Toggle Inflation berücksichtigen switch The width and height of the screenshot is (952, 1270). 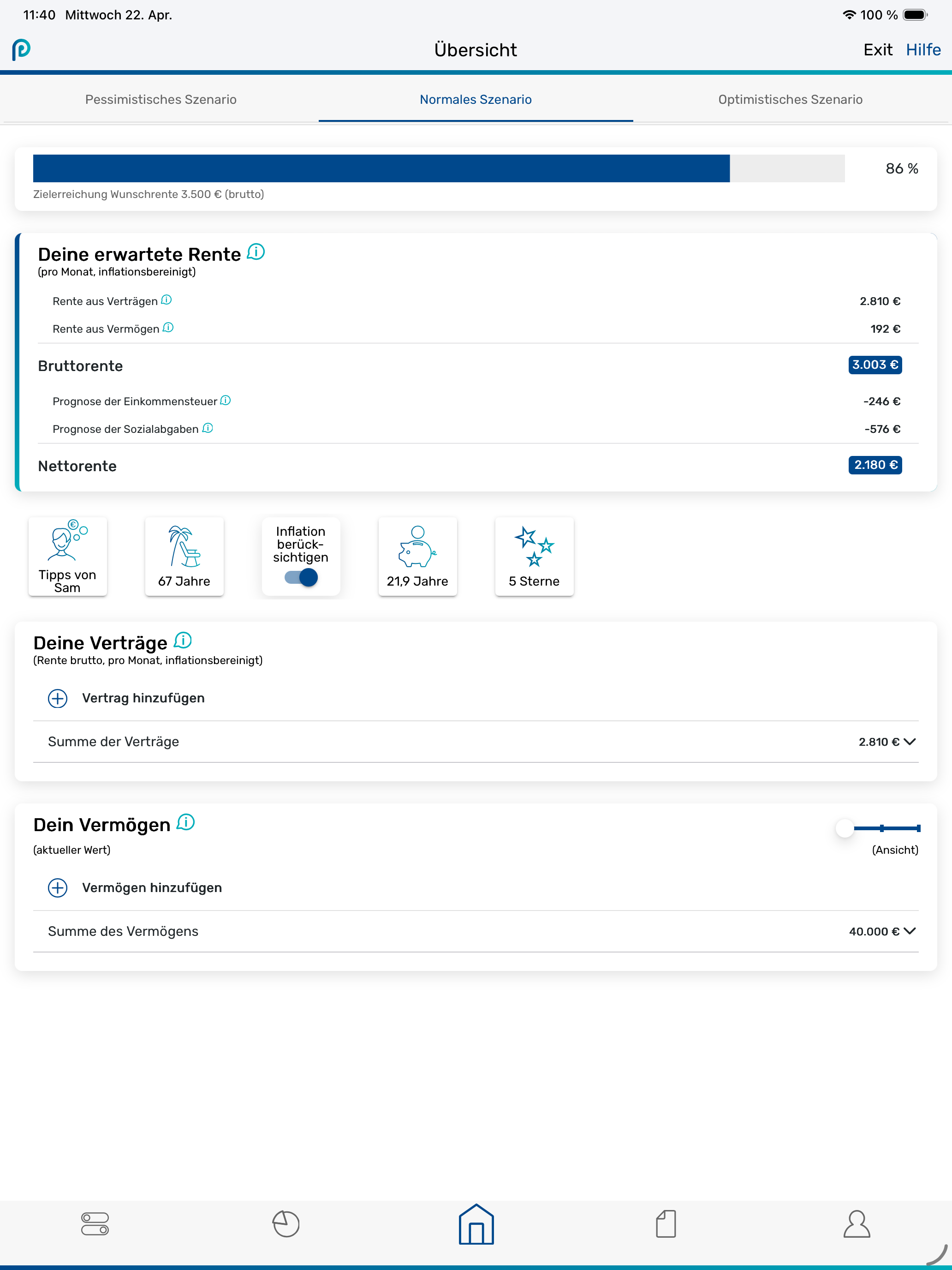(301, 577)
